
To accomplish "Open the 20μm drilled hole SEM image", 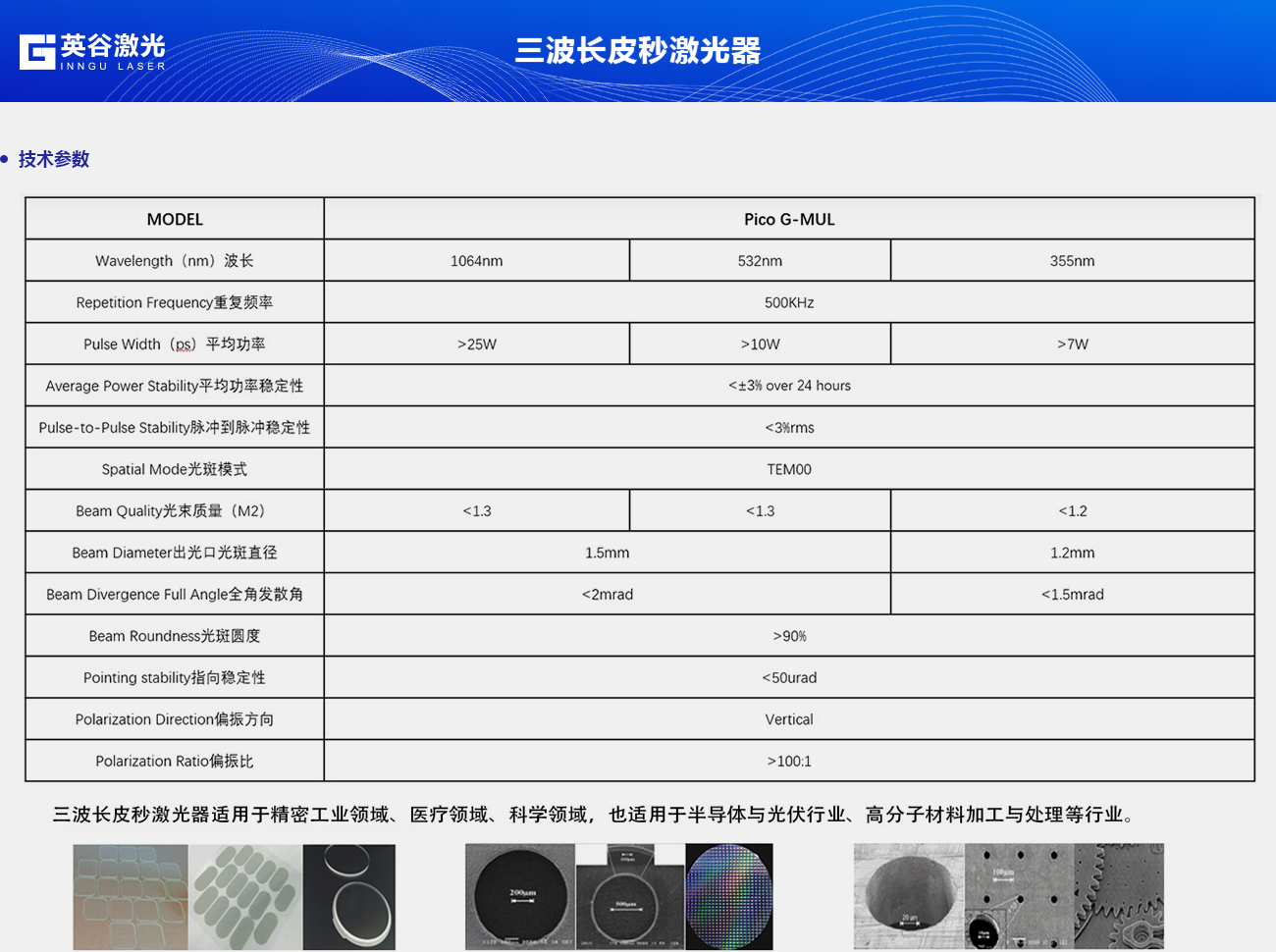I will coord(908,896).
